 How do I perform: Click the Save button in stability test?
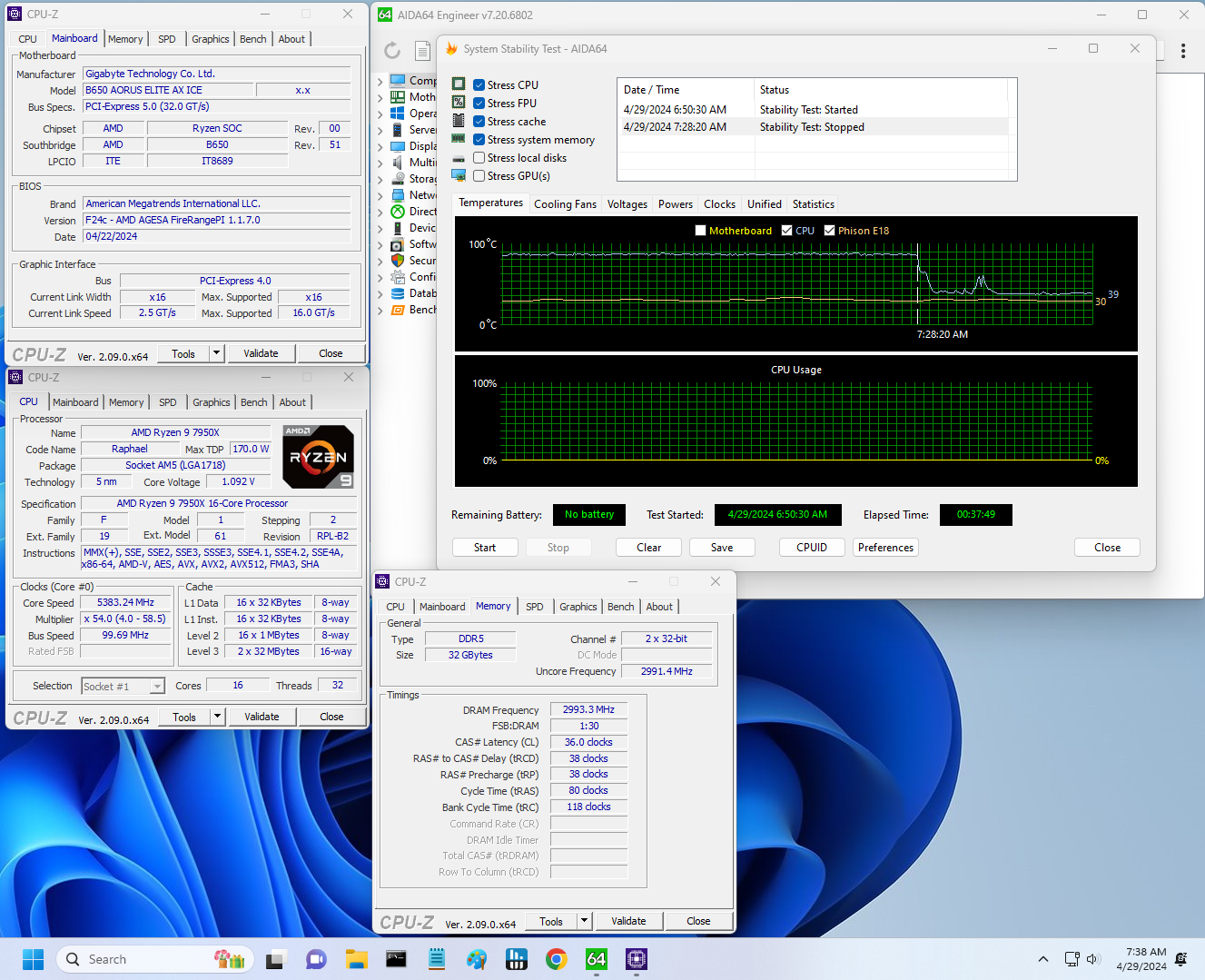click(x=722, y=548)
